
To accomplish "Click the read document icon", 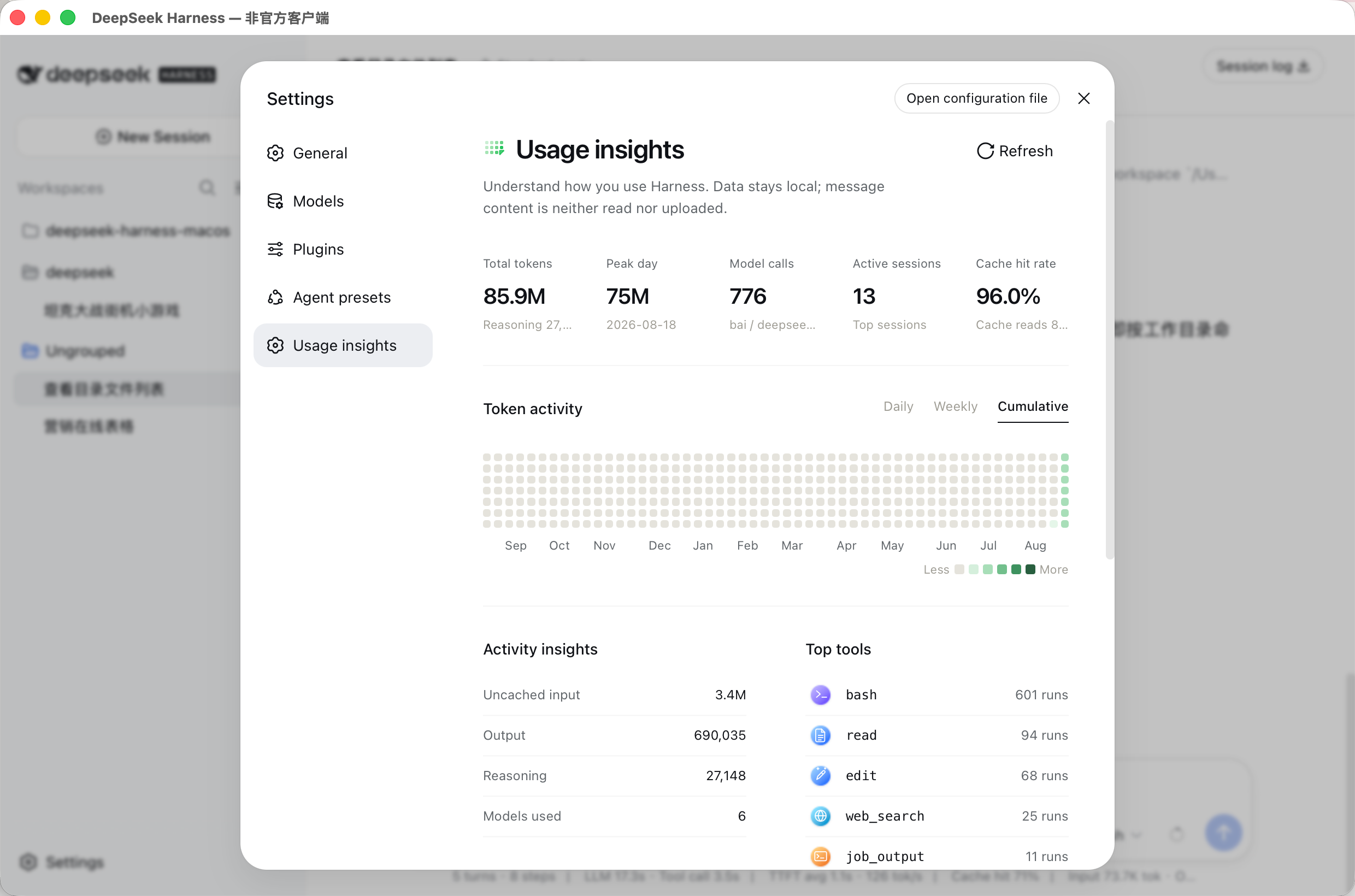I will tap(821, 735).
